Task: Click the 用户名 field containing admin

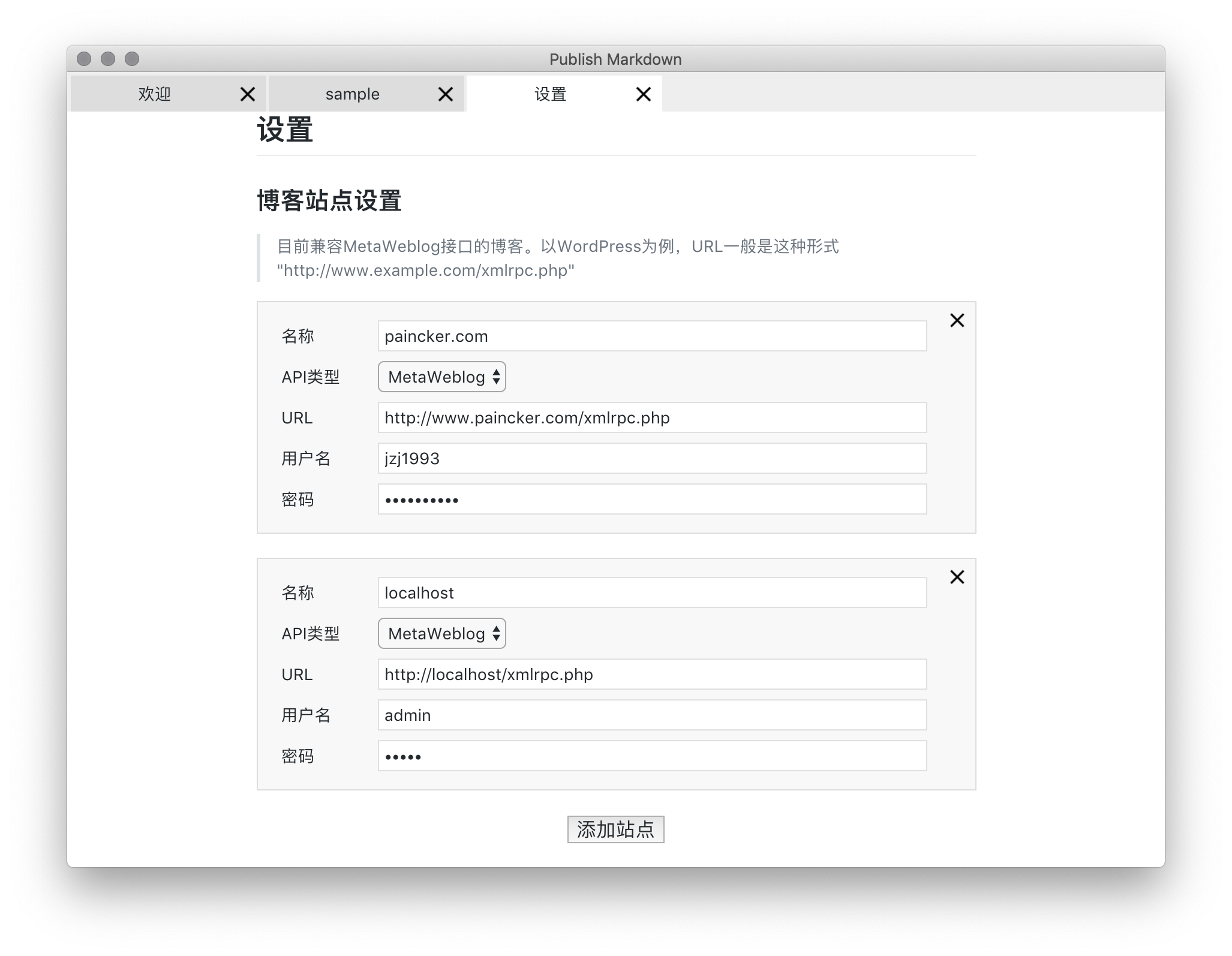Action: click(652, 715)
